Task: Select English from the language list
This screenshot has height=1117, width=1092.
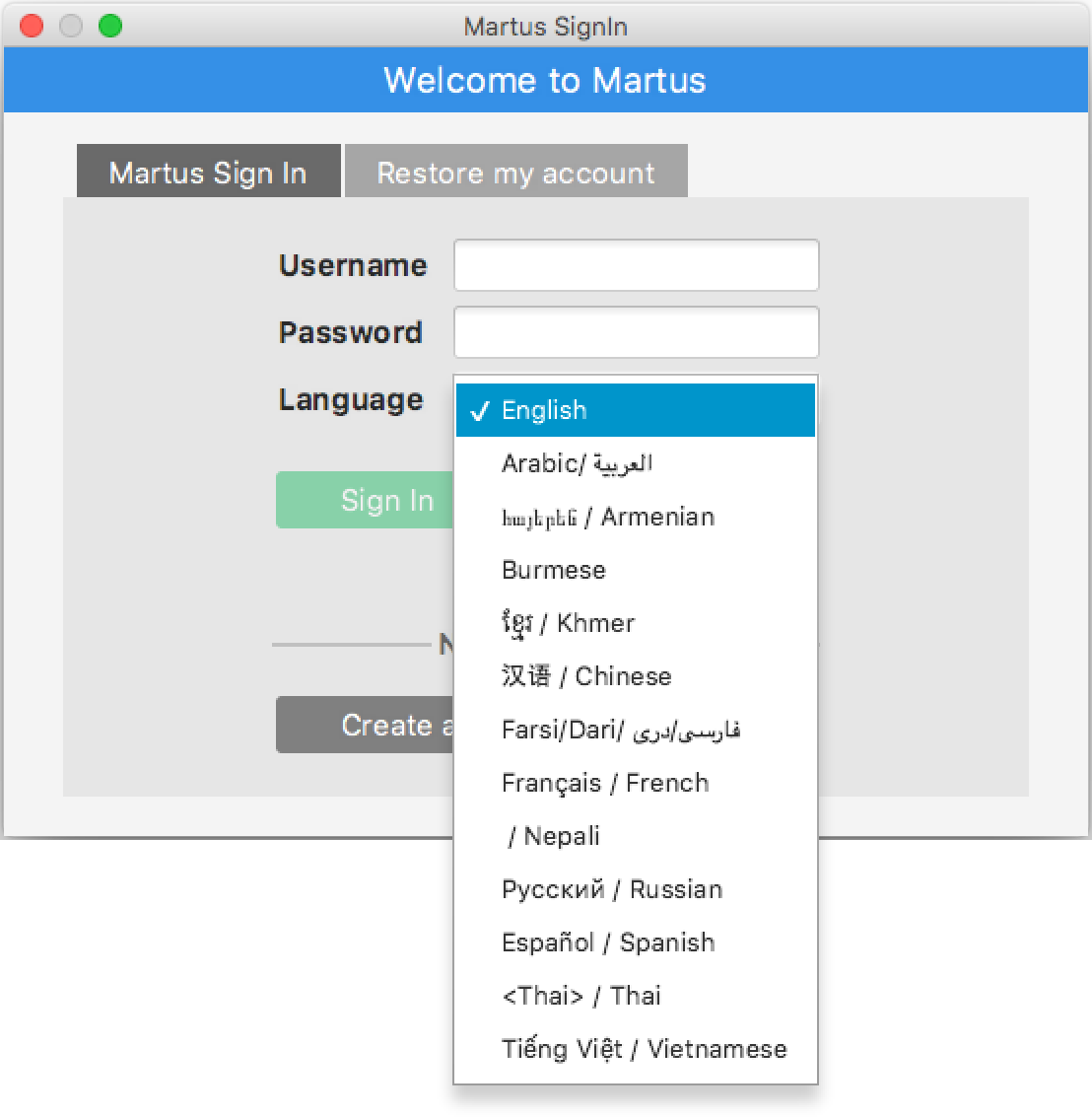Action: [x=636, y=410]
